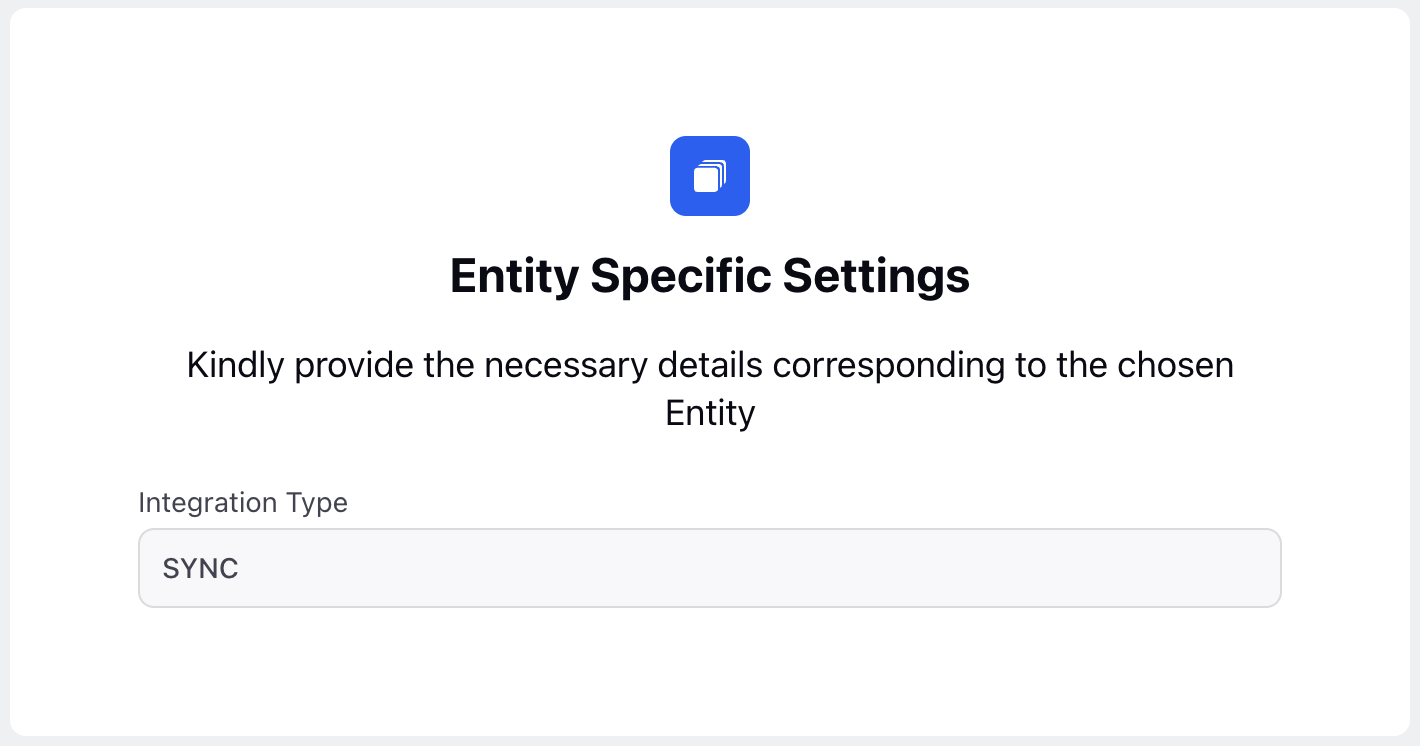This screenshot has height=746, width=1420.
Task: Click the Integration Type input field
Action: (710, 568)
